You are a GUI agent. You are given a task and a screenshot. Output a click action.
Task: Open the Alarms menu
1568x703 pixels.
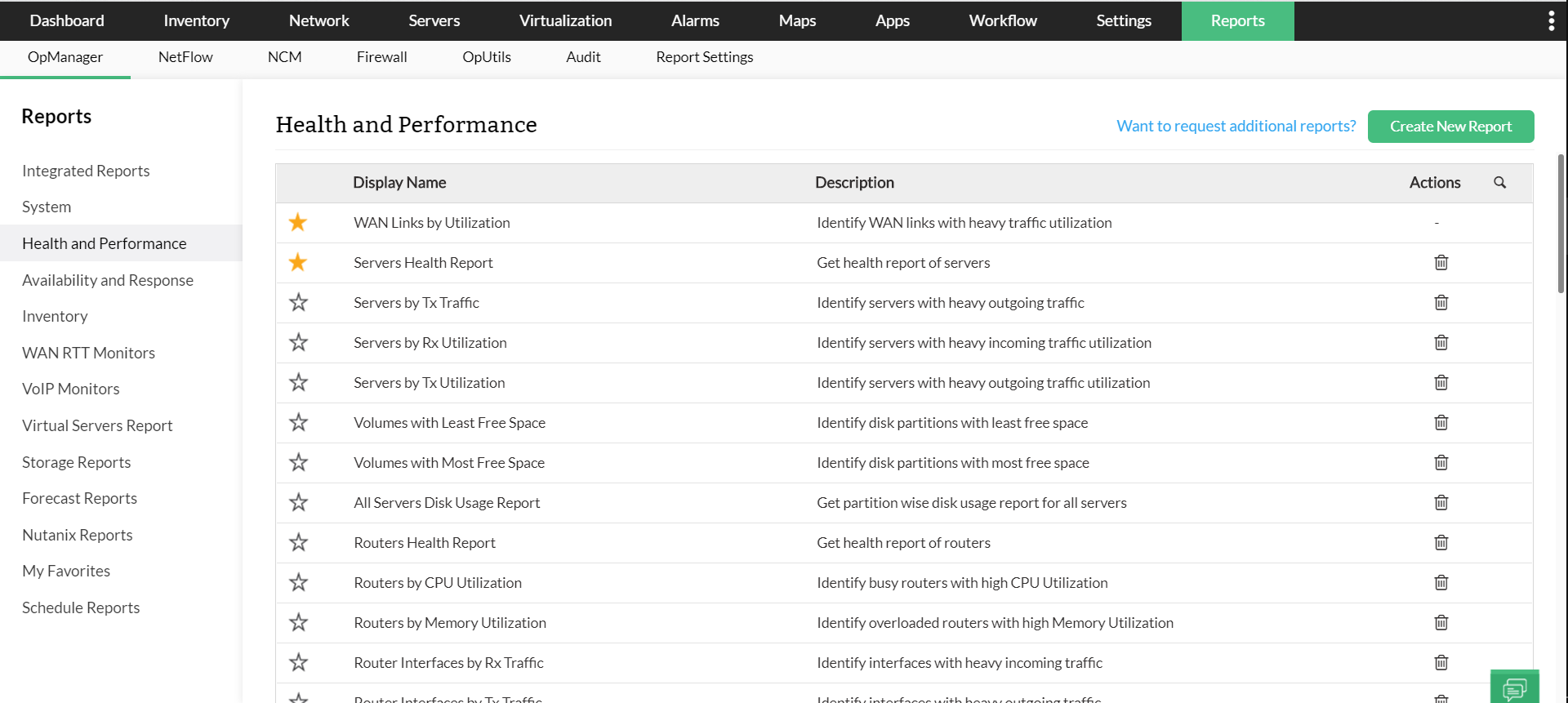(x=695, y=21)
